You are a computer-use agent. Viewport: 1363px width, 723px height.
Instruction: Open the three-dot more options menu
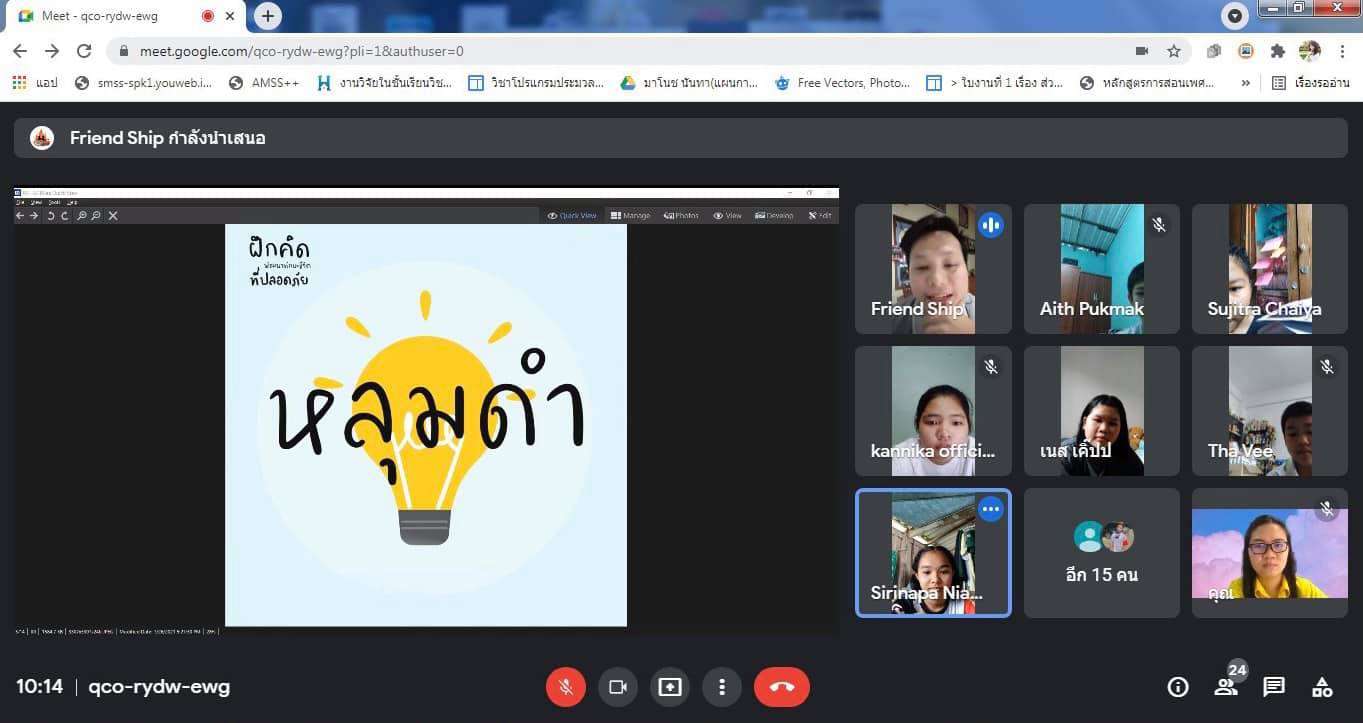point(721,687)
